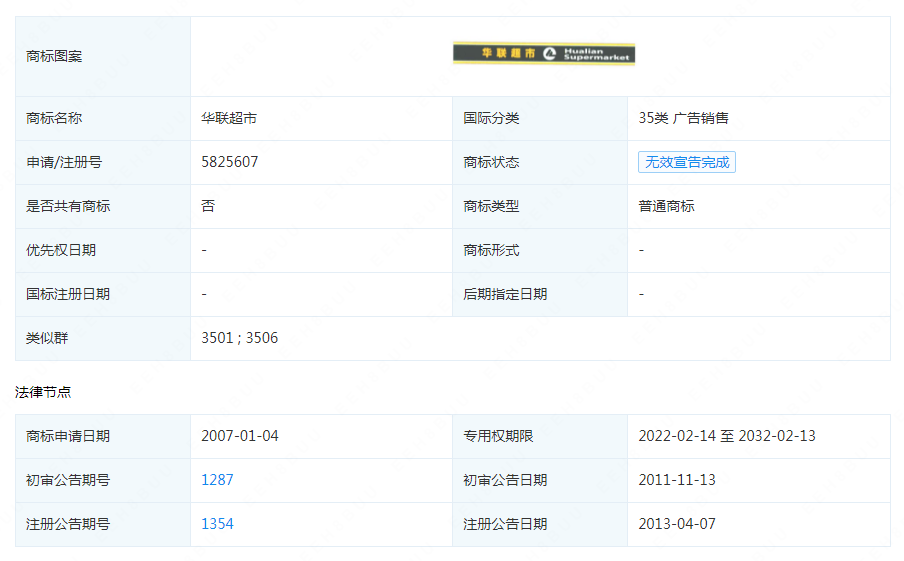Click the registration announcement date 2013-04-07
The width and height of the screenshot is (904, 561).
[x=677, y=524]
